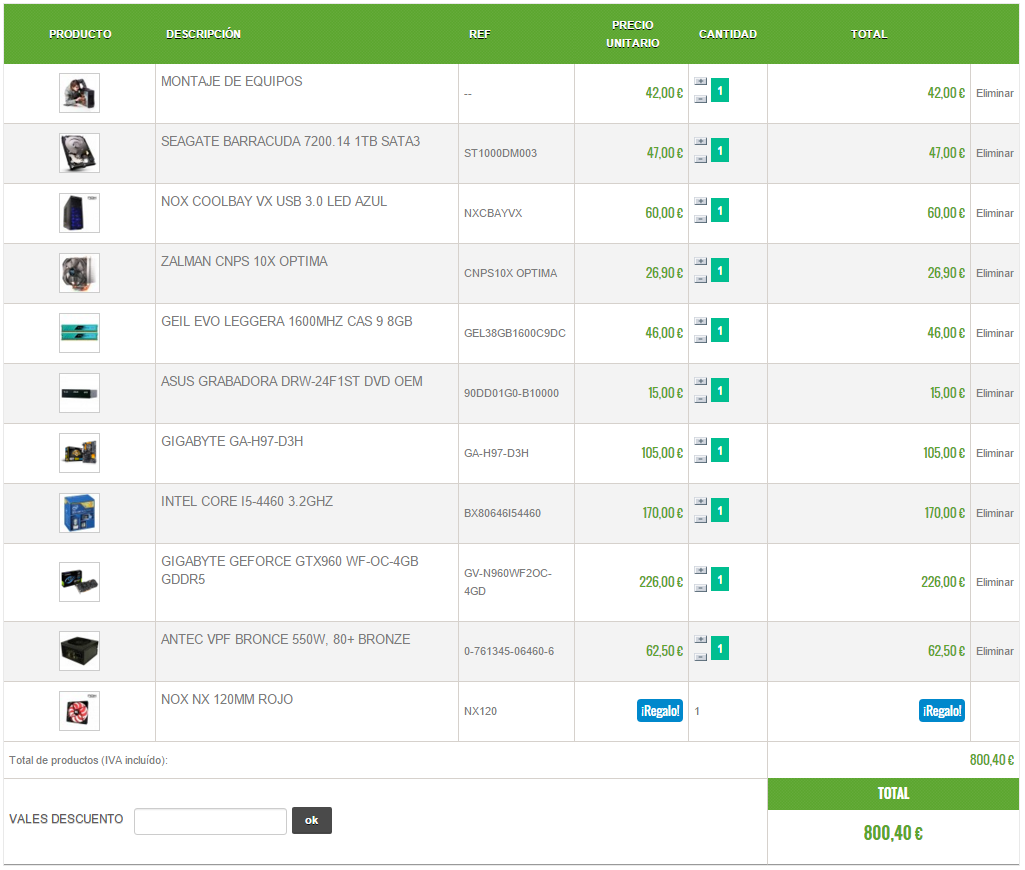Click the CANTIDAD column header
This screenshot has height=870, width=1025.
pyautogui.click(x=728, y=34)
